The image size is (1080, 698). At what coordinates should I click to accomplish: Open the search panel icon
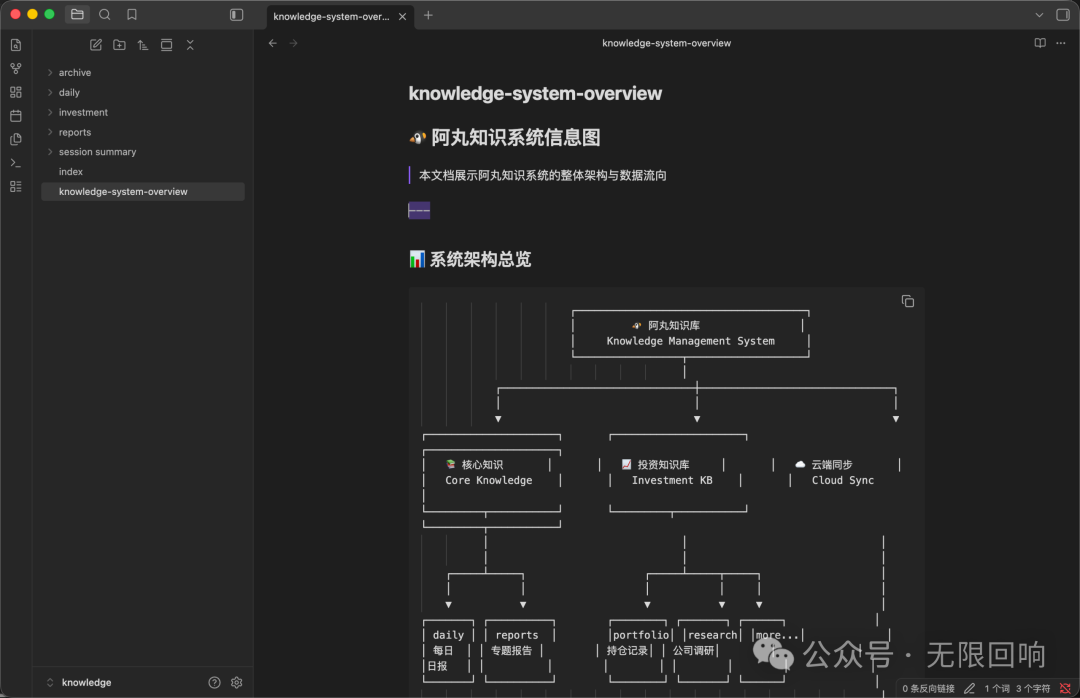pyautogui.click(x=105, y=15)
